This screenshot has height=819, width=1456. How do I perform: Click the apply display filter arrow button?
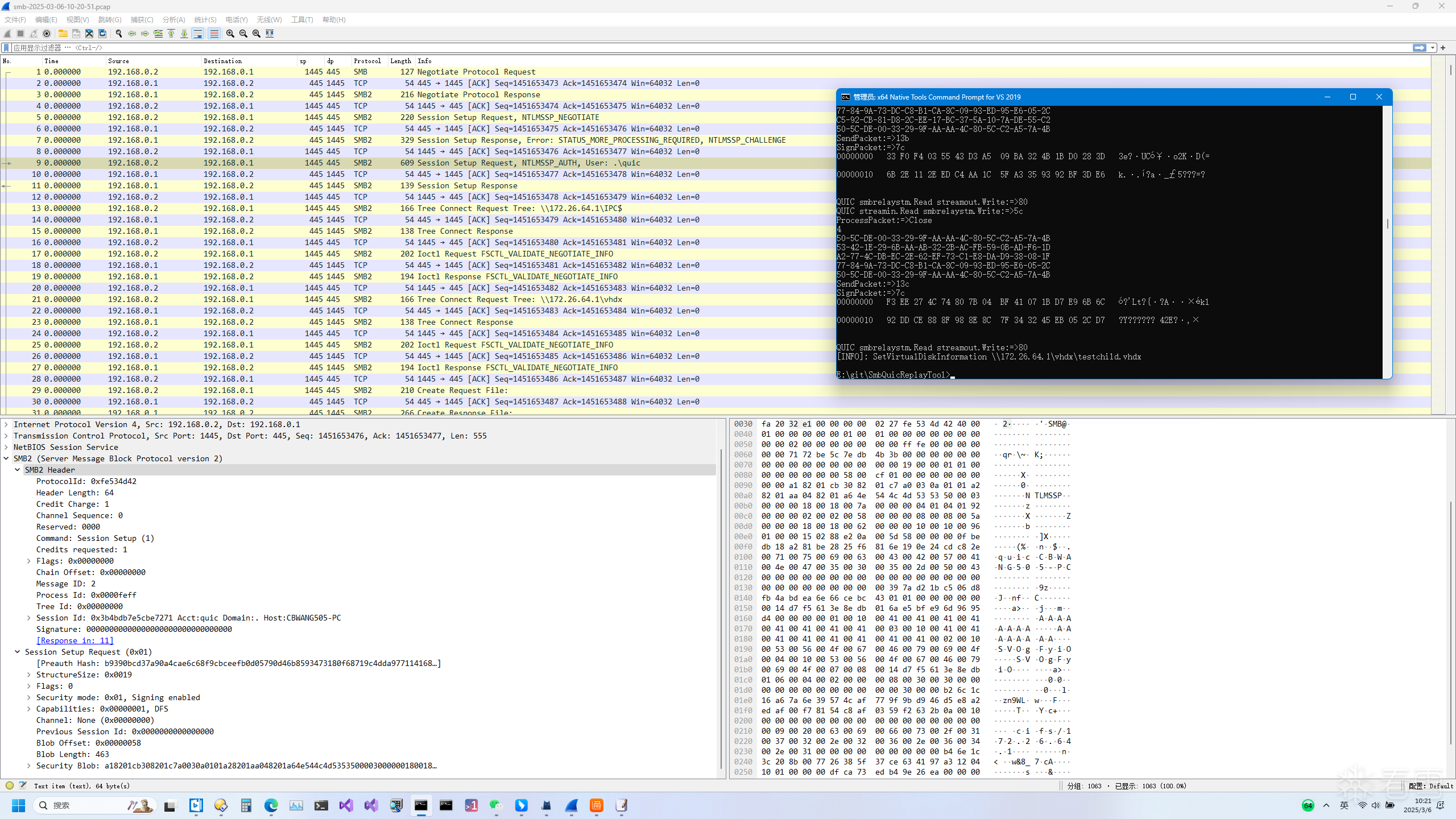(x=1419, y=48)
